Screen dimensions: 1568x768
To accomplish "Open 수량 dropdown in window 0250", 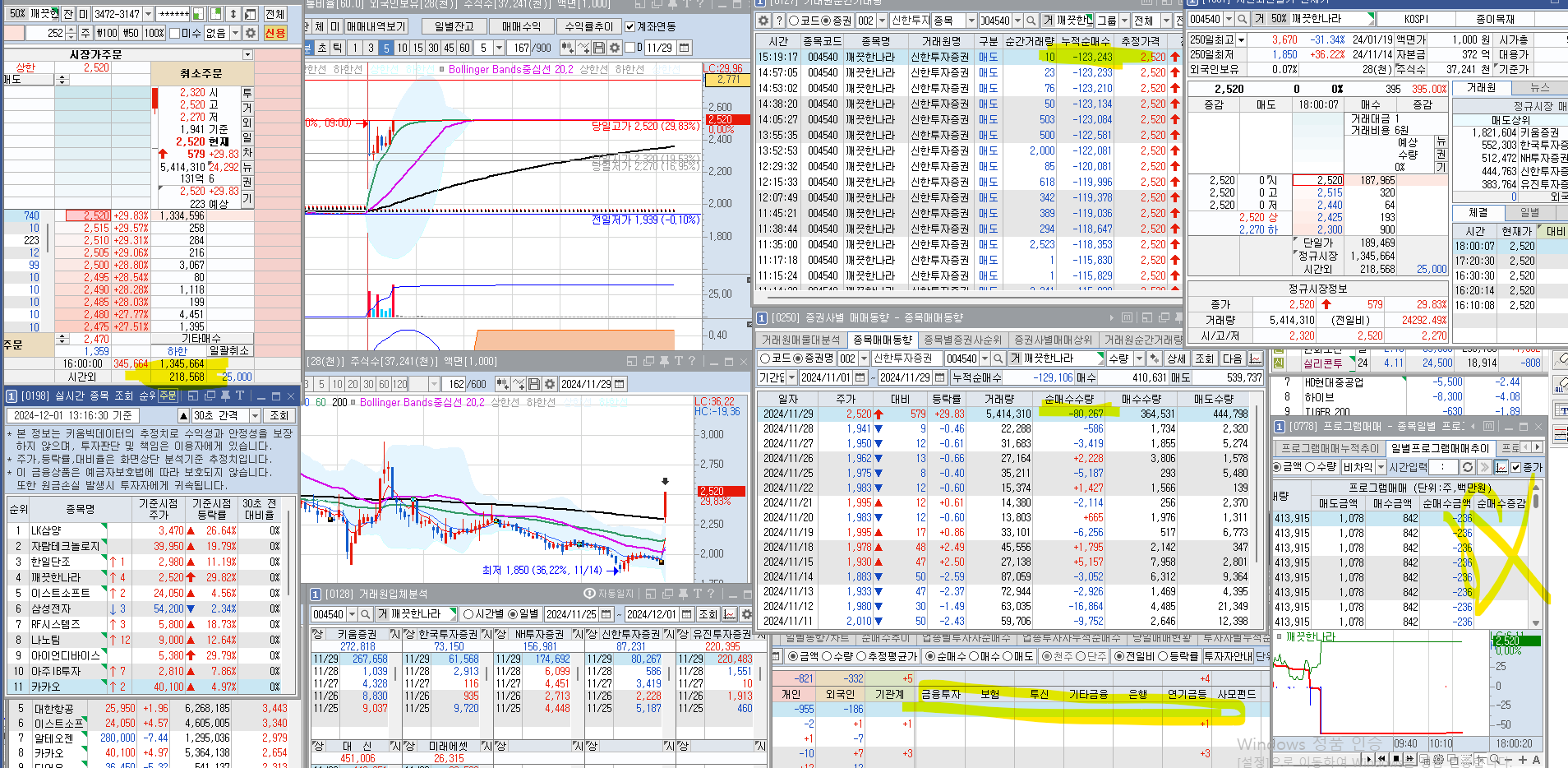I will tap(1139, 359).
